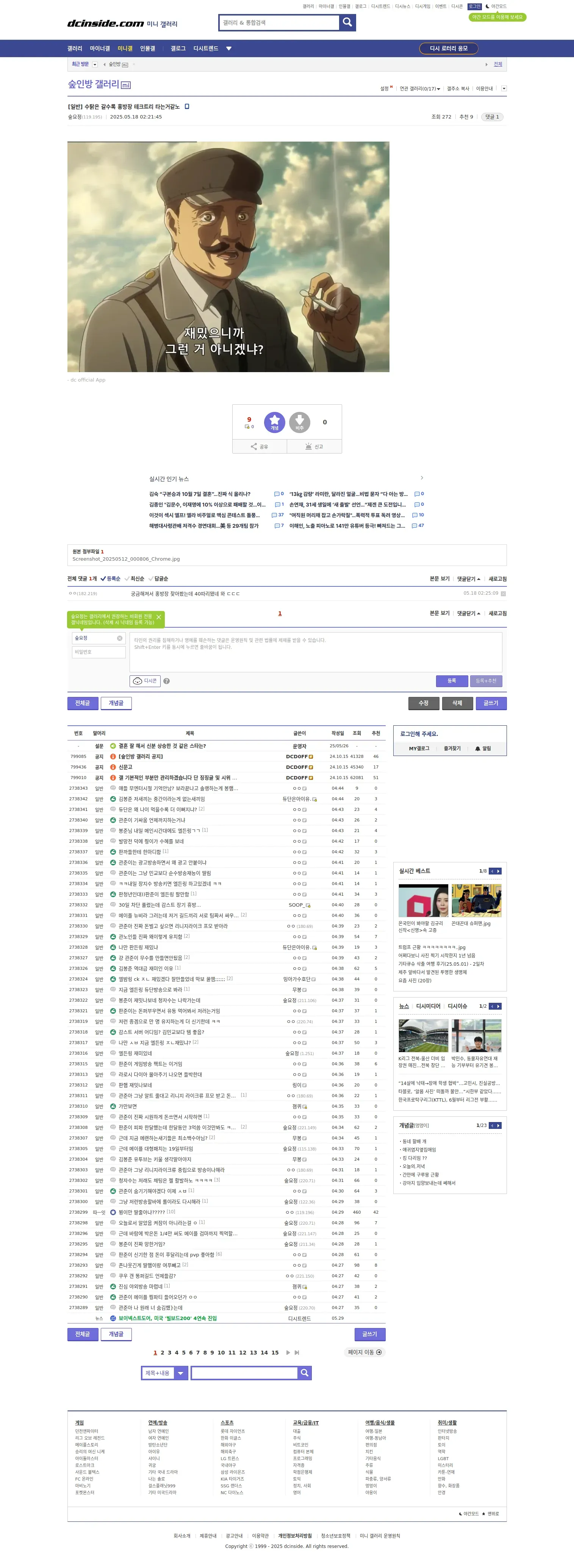Click the mini gallery badge next to 숲인방 갤러리
Image resolution: width=574 pixels, height=1568 pixels.
[126, 85]
